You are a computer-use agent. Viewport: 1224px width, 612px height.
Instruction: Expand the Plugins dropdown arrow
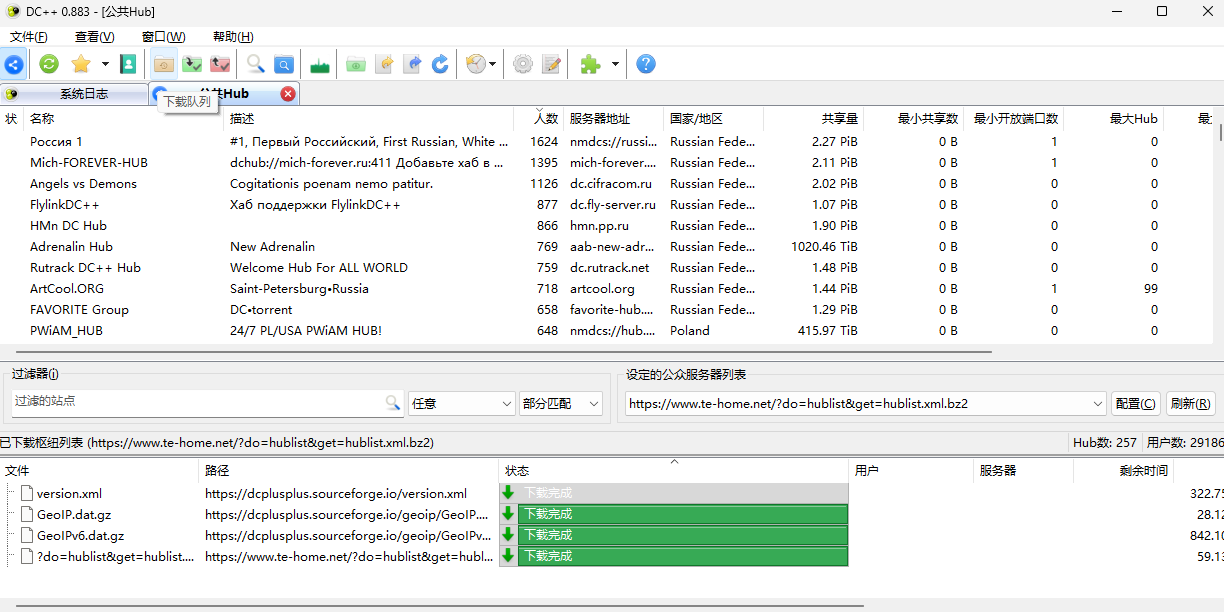click(615, 64)
